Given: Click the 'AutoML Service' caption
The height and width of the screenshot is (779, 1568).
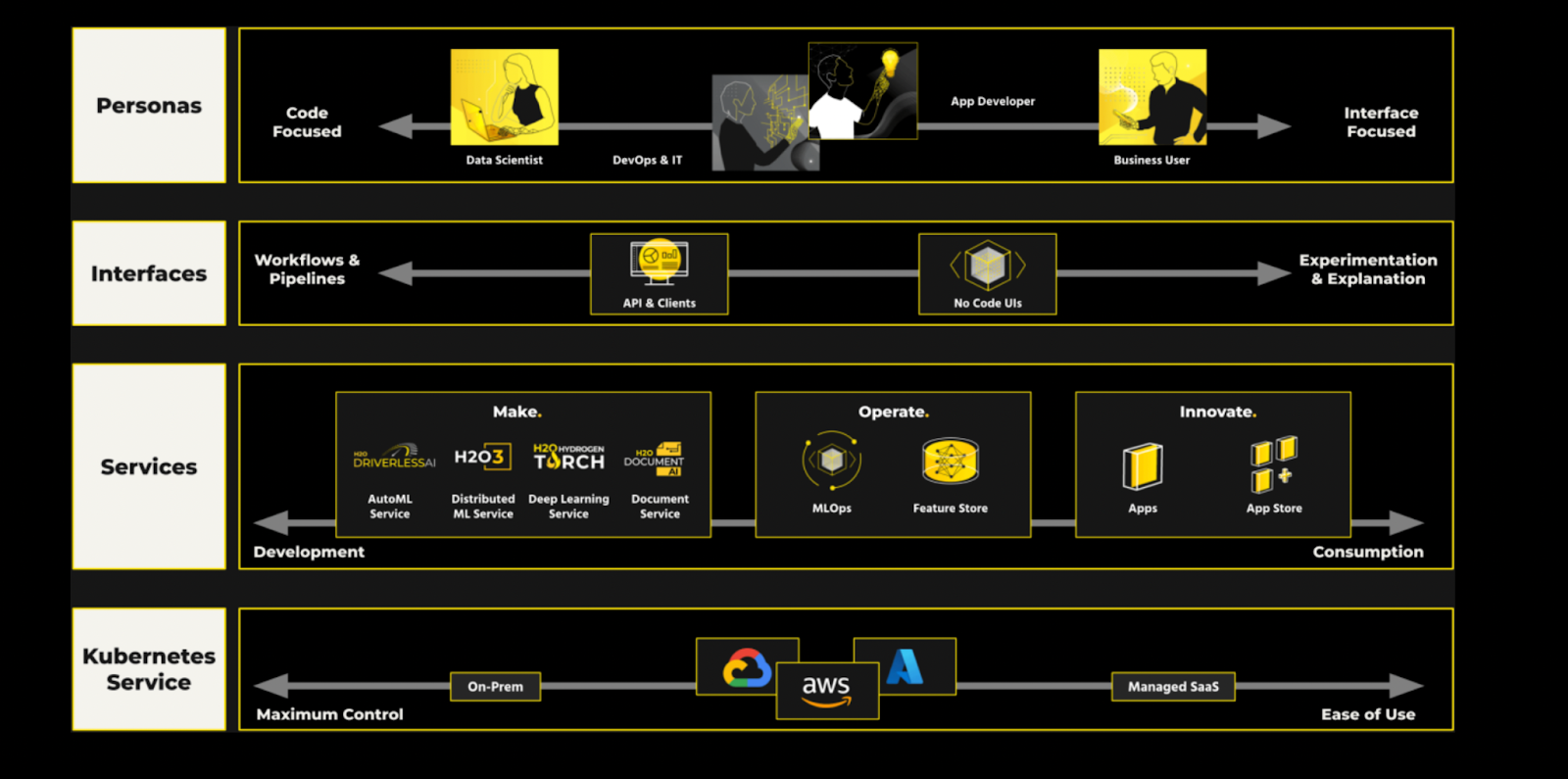Looking at the screenshot, I should click(390, 507).
